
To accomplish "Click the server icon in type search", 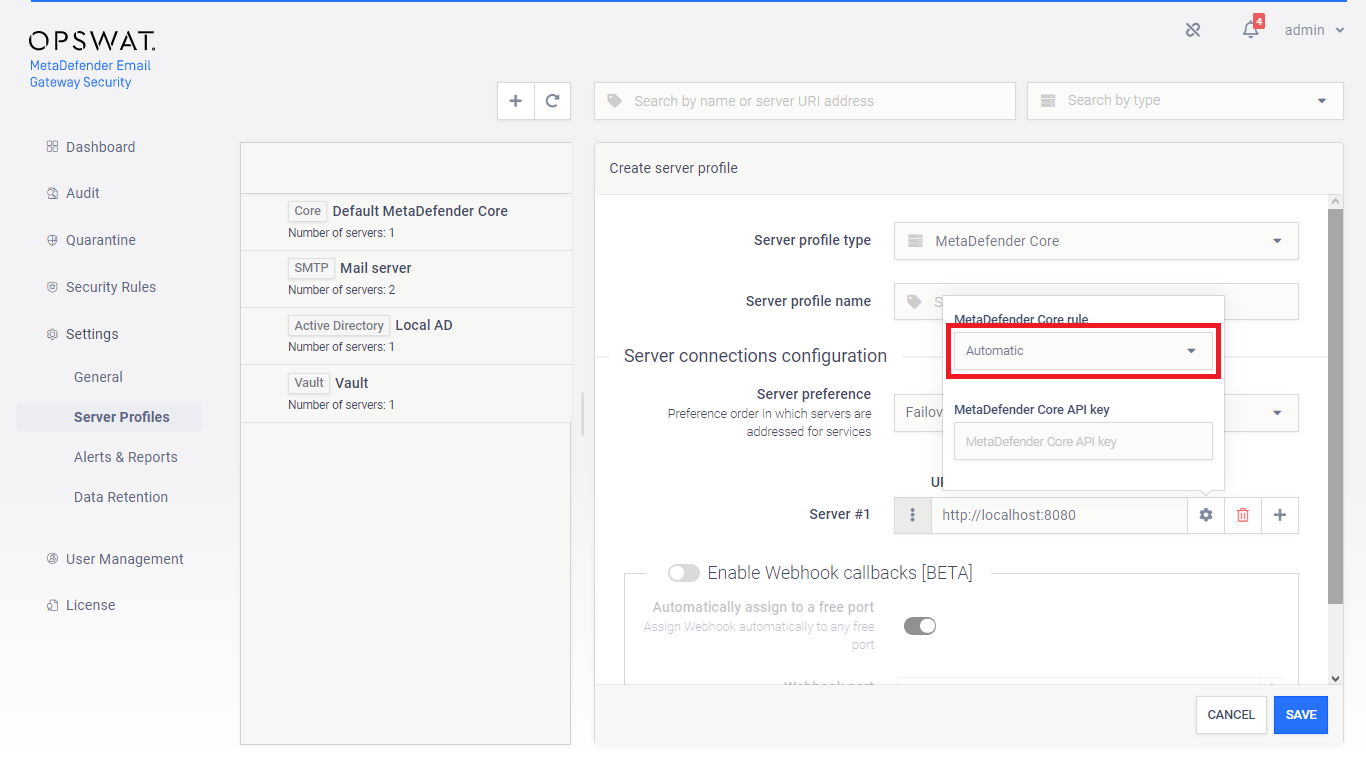I will [1048, 101].
